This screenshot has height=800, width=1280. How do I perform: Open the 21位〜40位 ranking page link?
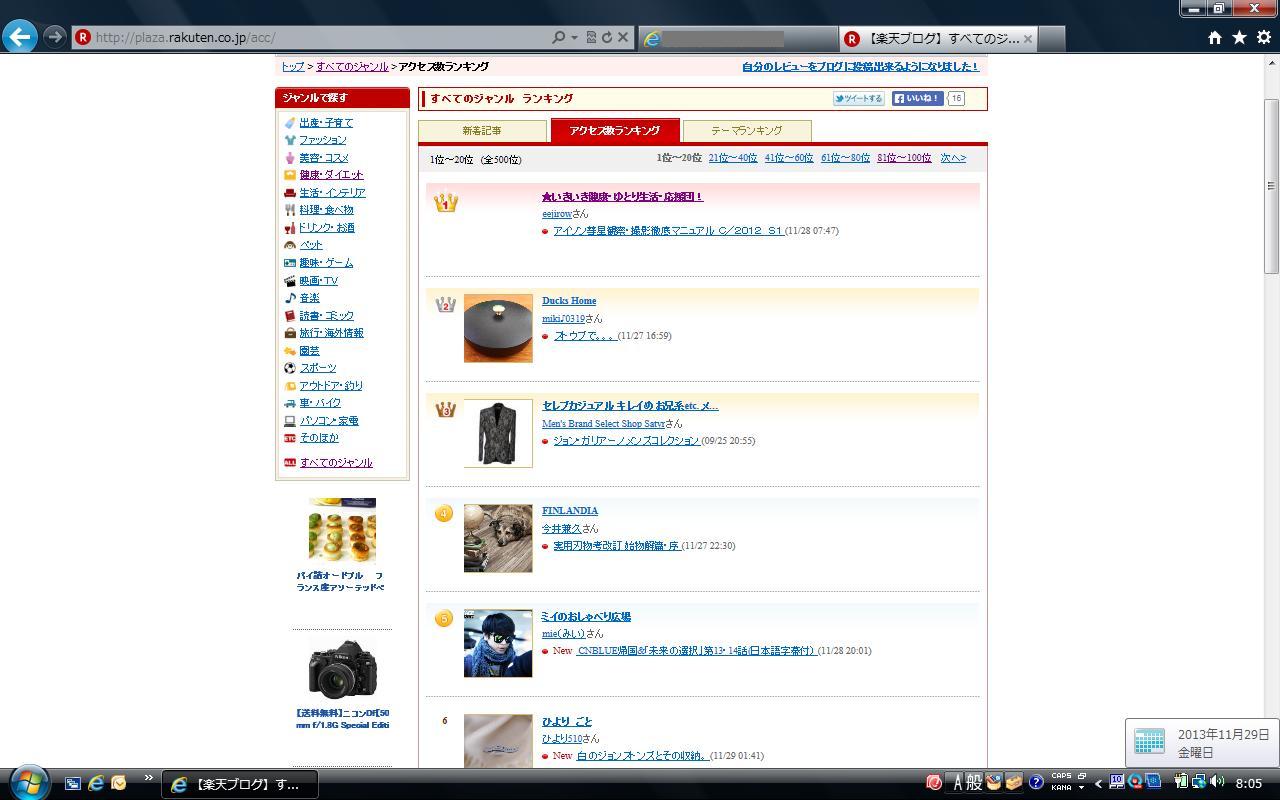[732, 158]
